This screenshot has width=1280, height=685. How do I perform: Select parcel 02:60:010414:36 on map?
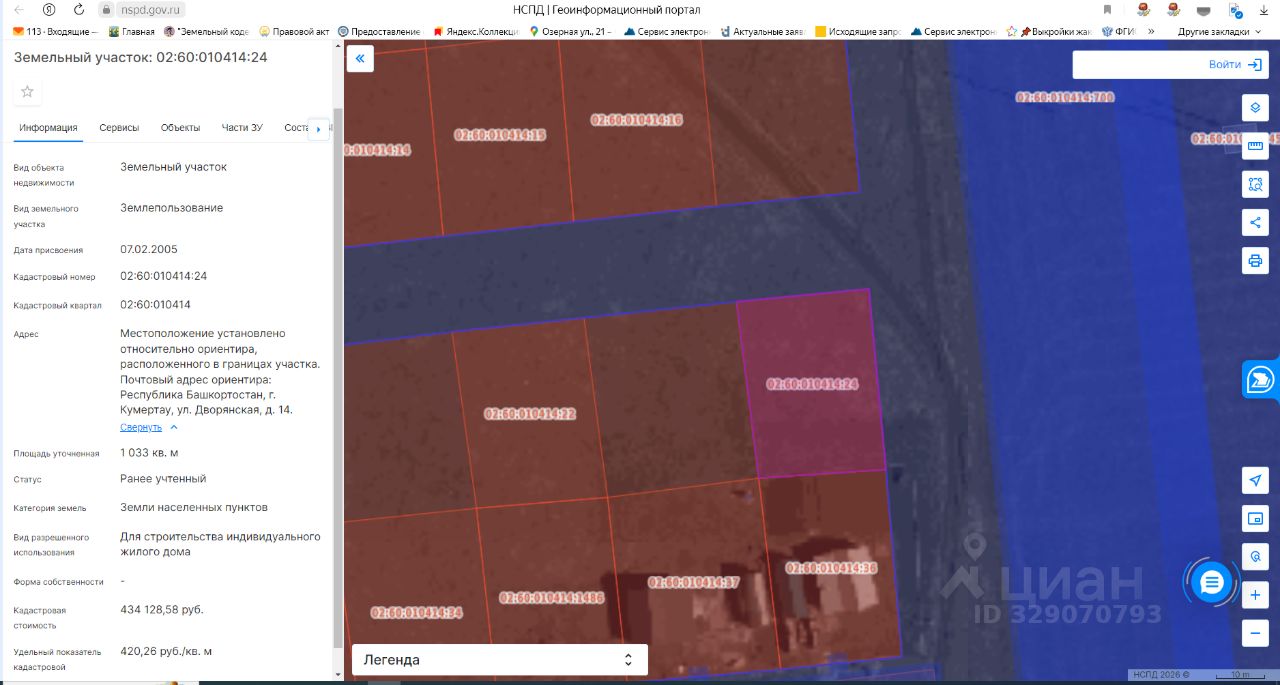coord(831,568)
